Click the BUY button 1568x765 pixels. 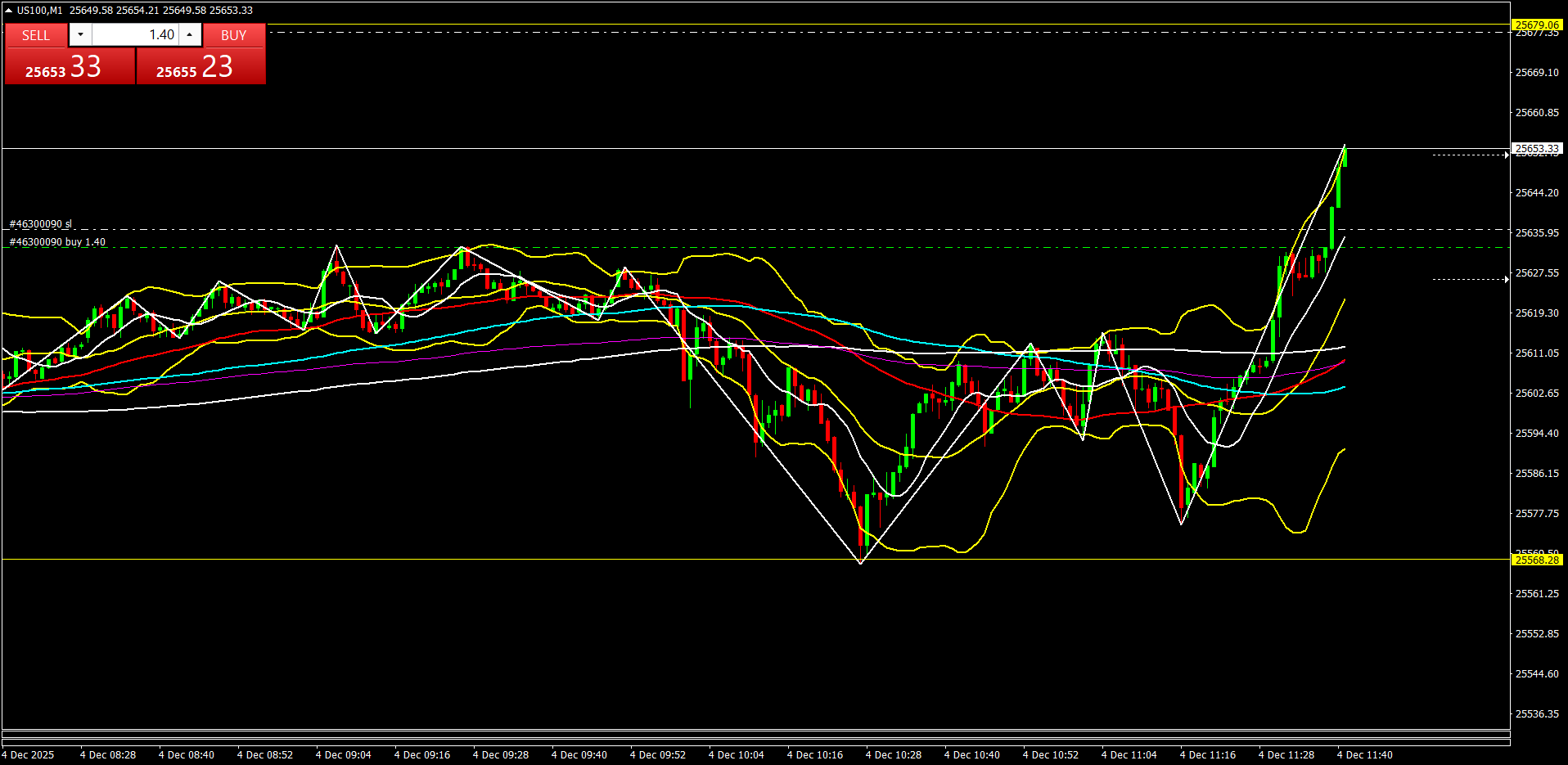(234, 35)
